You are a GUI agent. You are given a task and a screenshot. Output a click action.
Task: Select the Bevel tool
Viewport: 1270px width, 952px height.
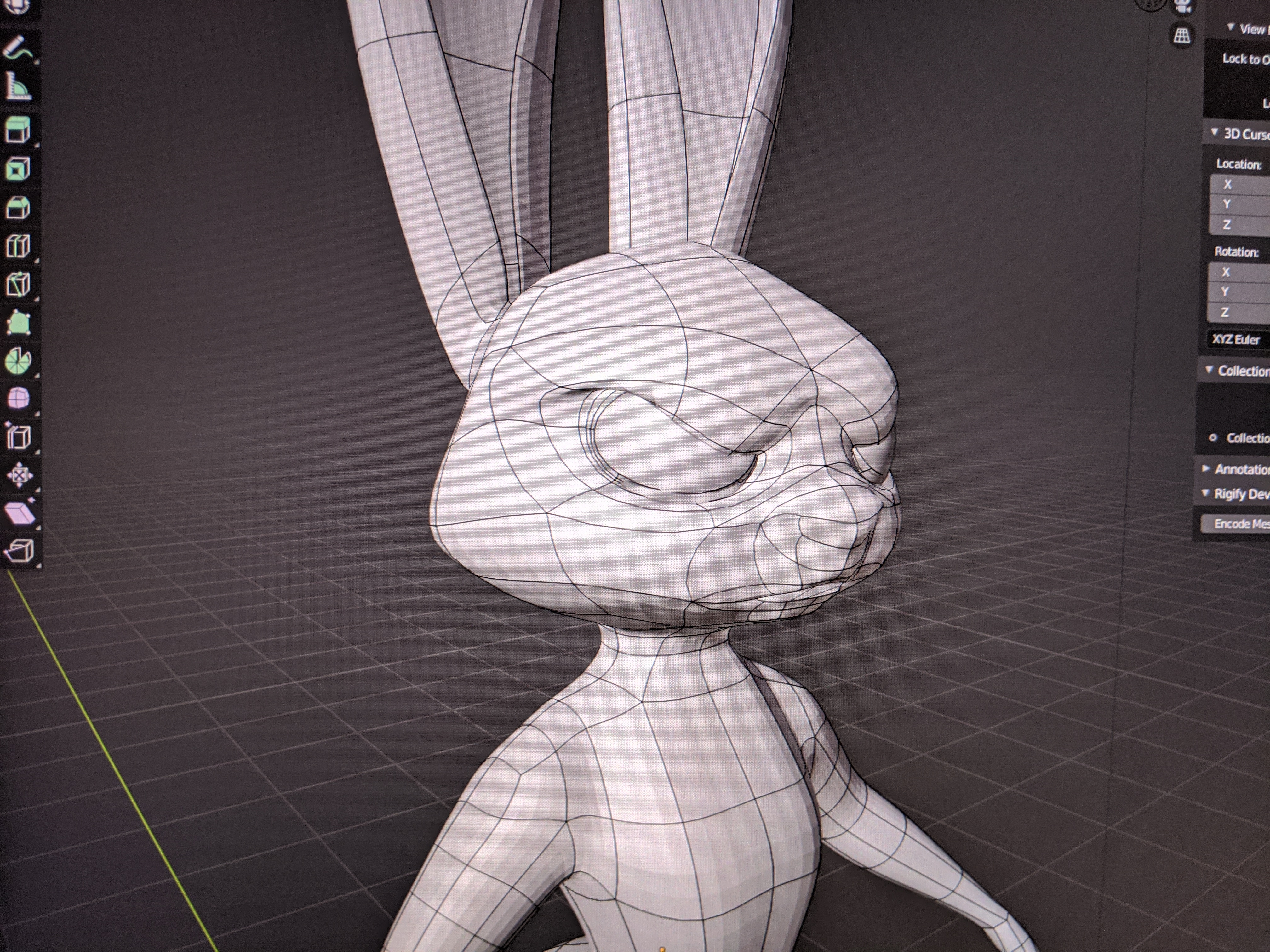coord(17,208)
